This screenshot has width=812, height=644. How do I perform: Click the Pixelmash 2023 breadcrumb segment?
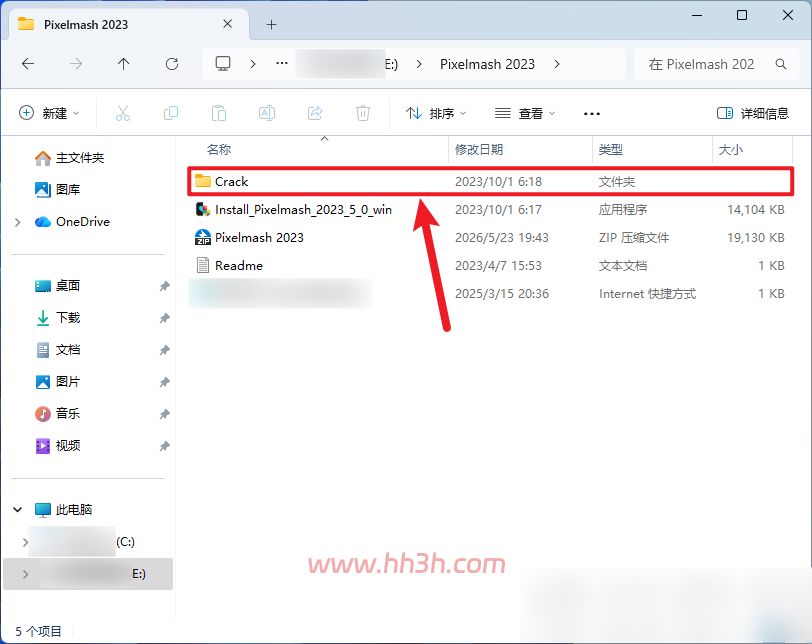pos(487,64)
